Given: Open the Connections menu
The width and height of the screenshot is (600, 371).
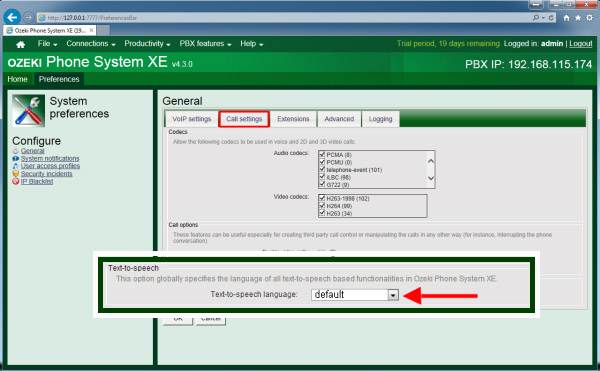Looking at the screenshot, I should click(91, 44).
